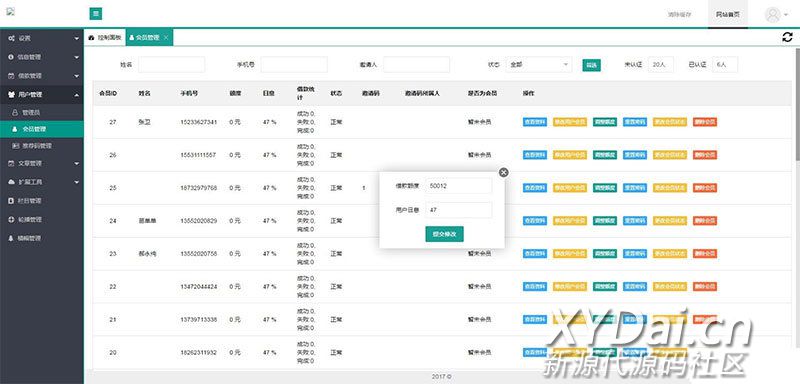Screen dimensions: 800x384
Task: Click the 用户日息 field containing 47
Action: coord(459,210)
